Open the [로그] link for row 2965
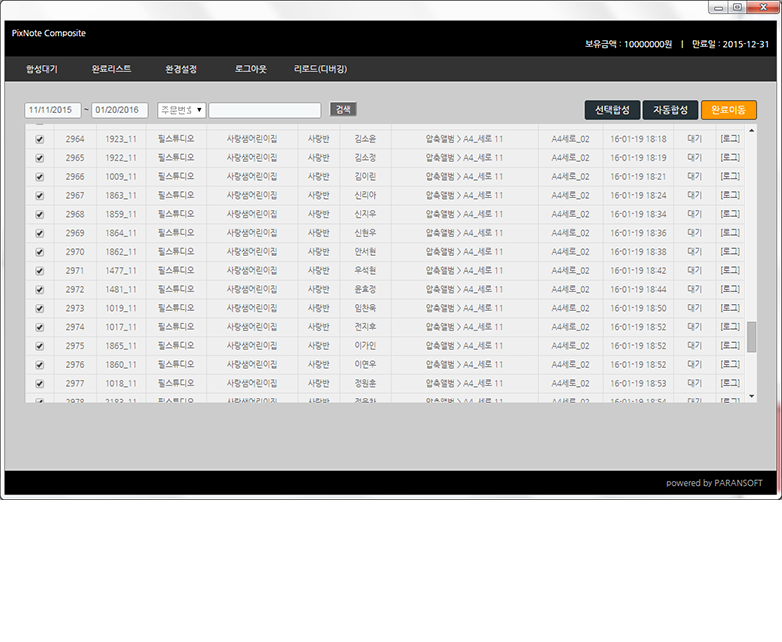Image resolution: width=782 pixels, height=642 pixels. [730, 158]
